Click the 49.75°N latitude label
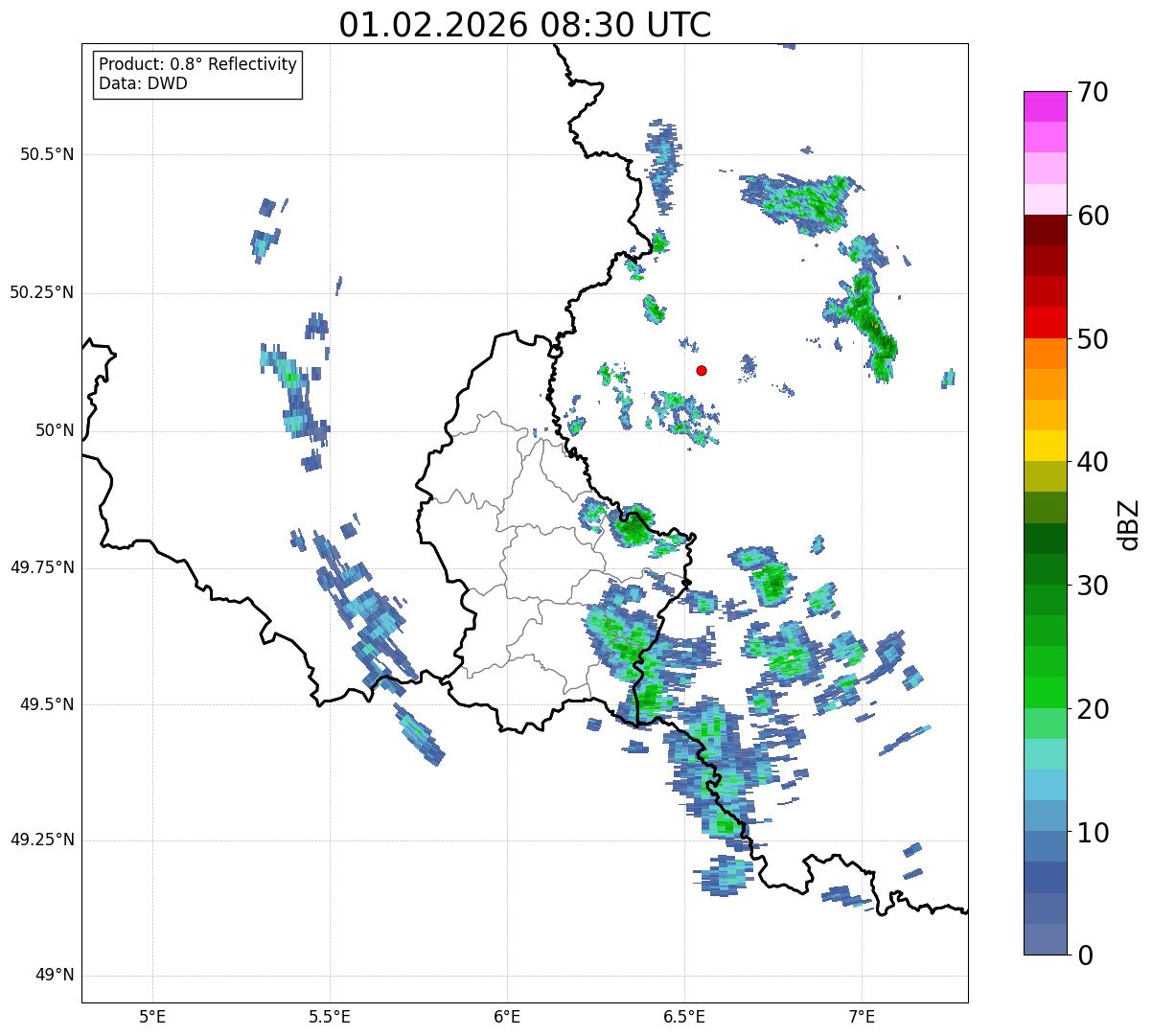The width and height of the screenshot is (1152, 1036). pyautogui.click(x=42, y=567)
